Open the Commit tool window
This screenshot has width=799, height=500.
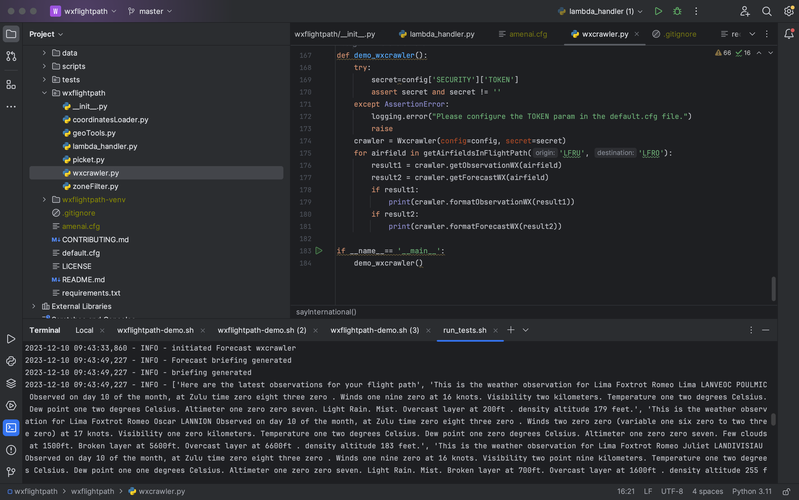(11, 57)
